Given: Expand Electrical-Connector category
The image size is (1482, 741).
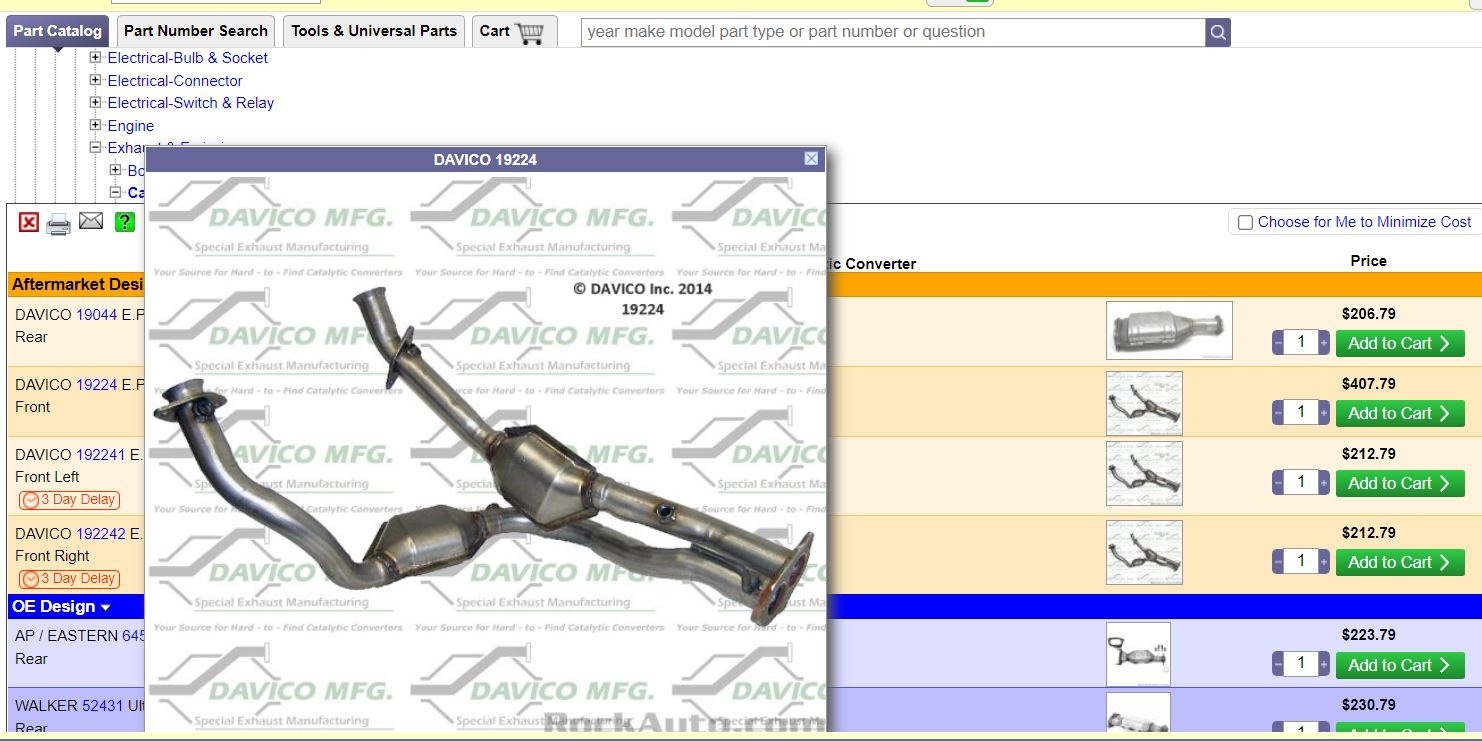Looking at the screenshot, I should [96, 80].
